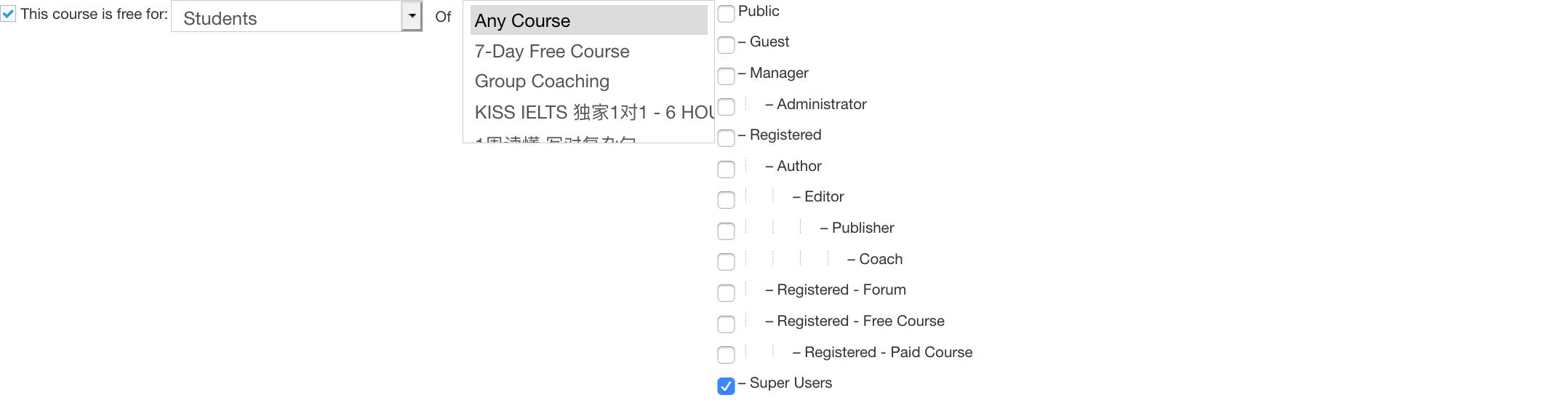Viewport: 1568px width, 403px height.
Task: Open the Students dropdown arrow
Action: click(412, 16)
